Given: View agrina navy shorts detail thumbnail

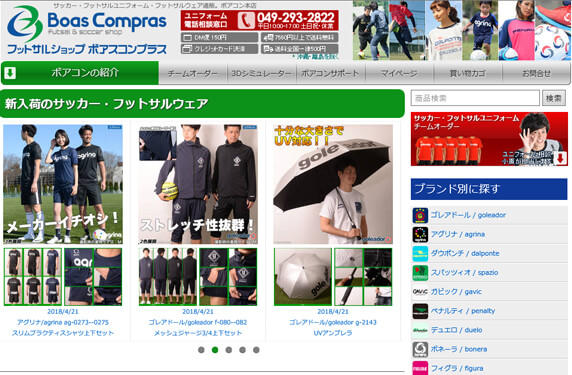Looking at the screenshot, I should (x=93, y=277).
